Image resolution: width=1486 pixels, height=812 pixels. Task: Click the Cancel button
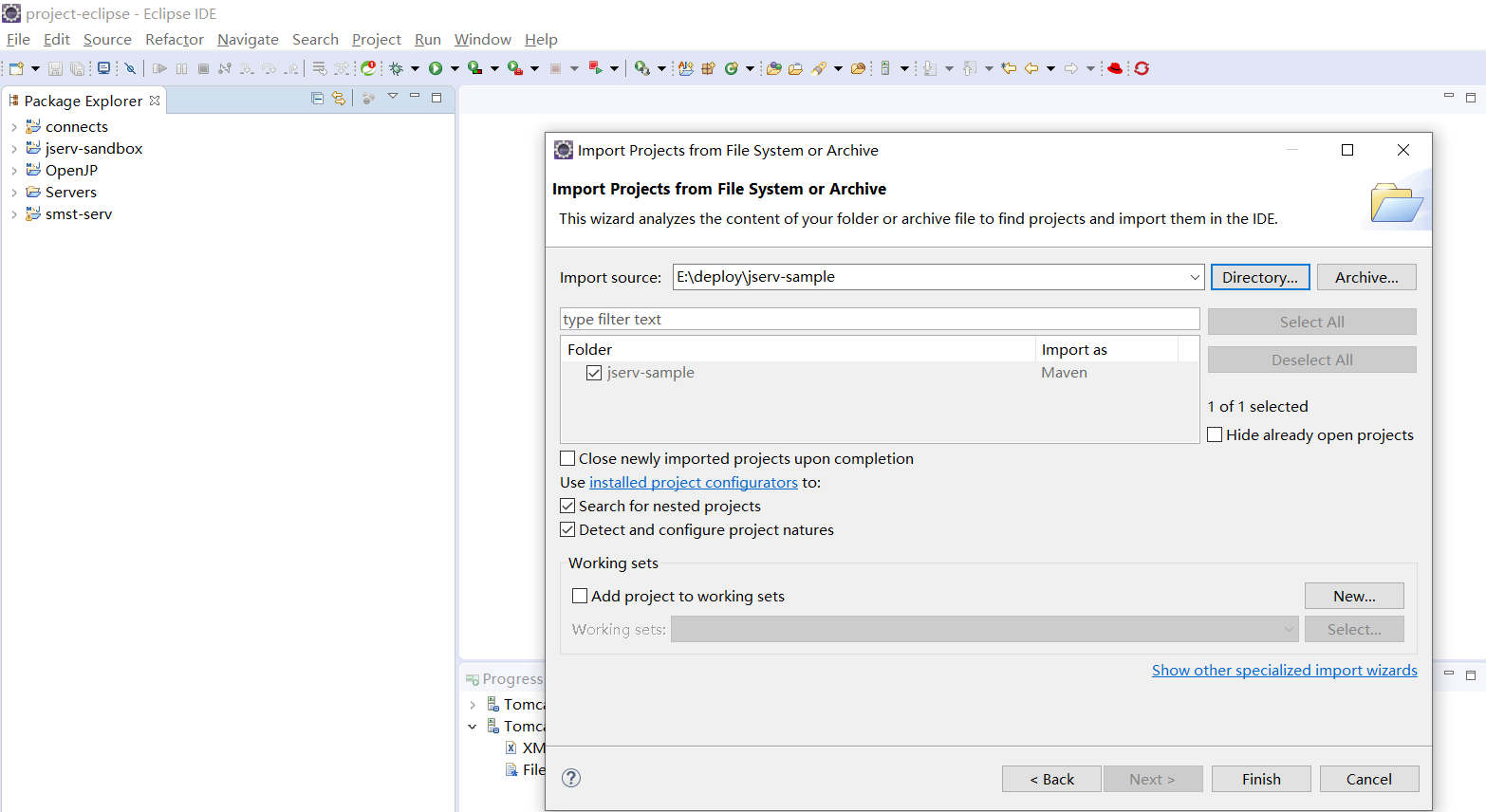(x=1369, y=779)
